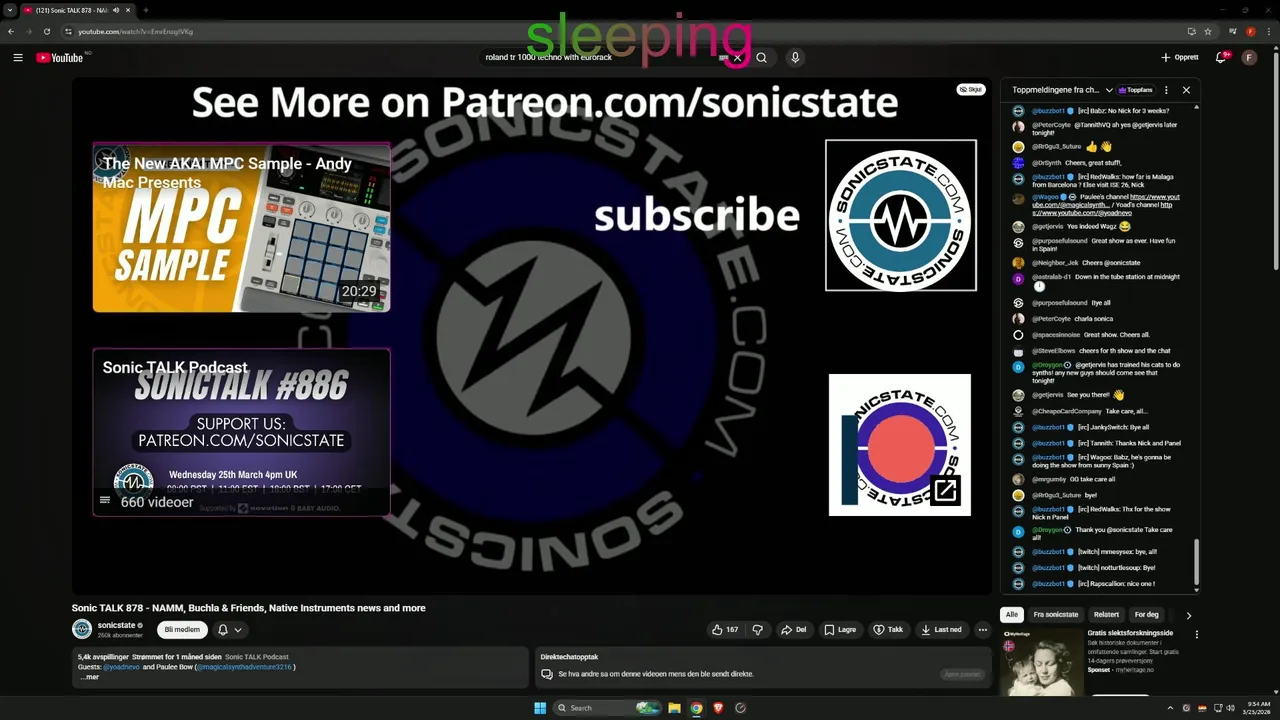This screenshot has height=720, width=1280.
Task: Open the account avatar menu
Action: coord(1249,57)
